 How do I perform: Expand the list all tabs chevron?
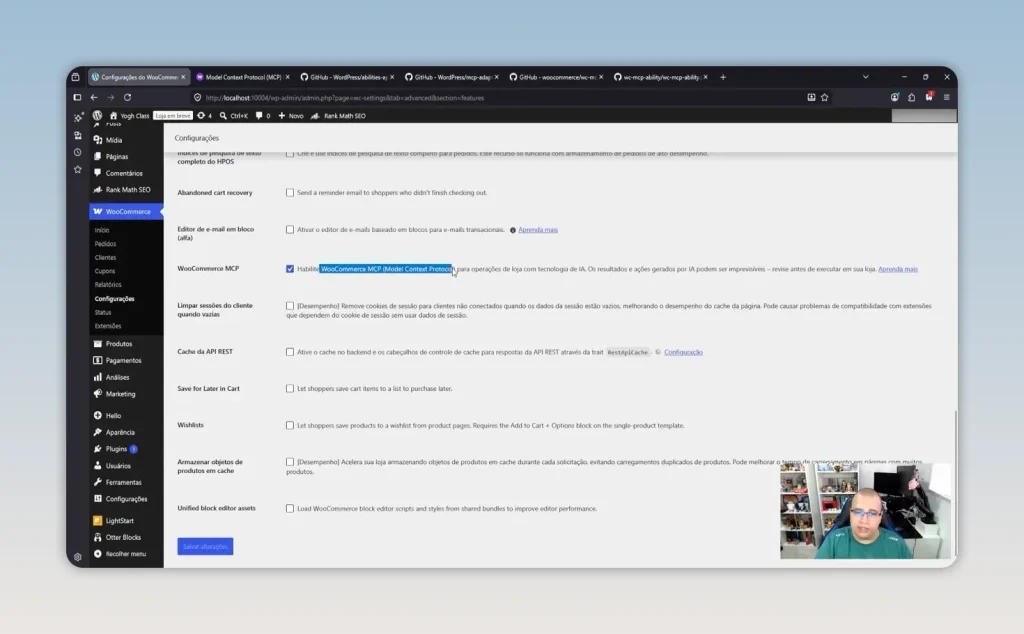[866, 77]
